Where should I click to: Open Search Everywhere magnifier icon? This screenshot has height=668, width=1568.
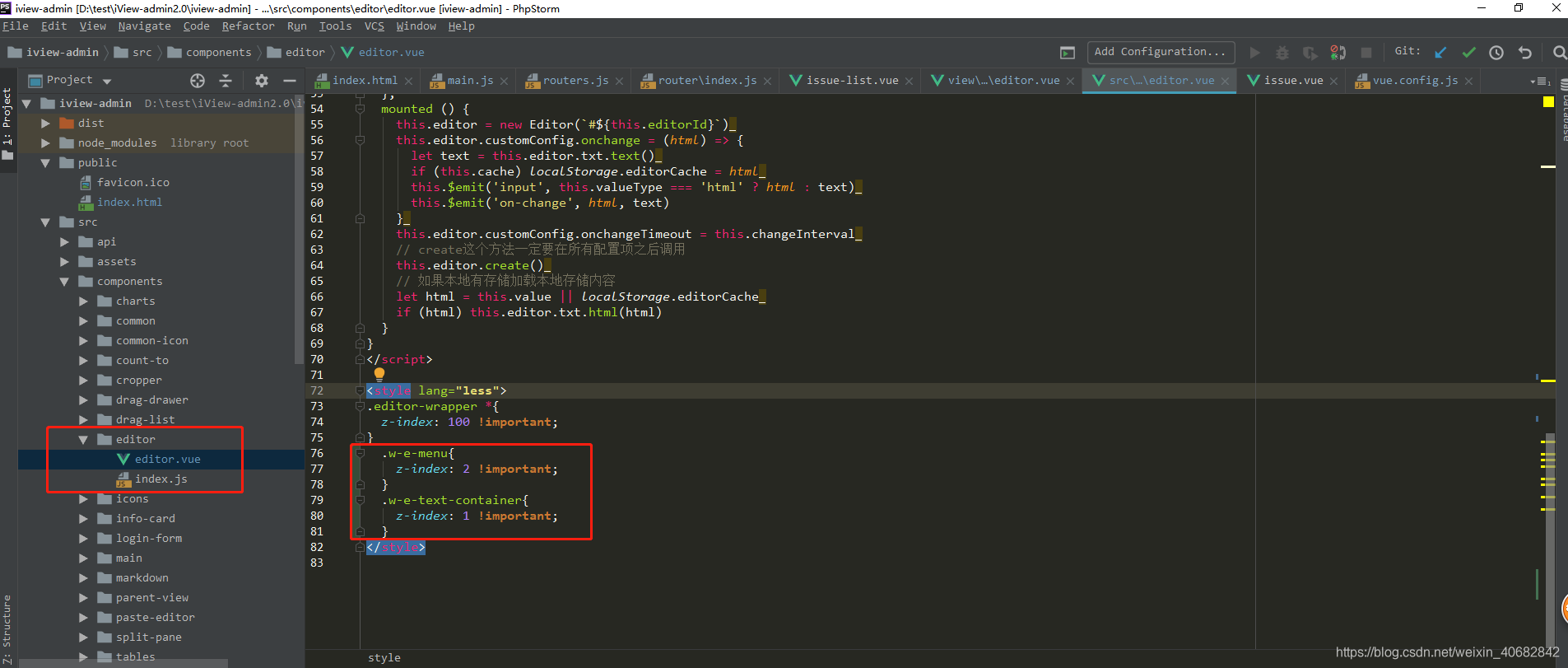pos(1559,53)
